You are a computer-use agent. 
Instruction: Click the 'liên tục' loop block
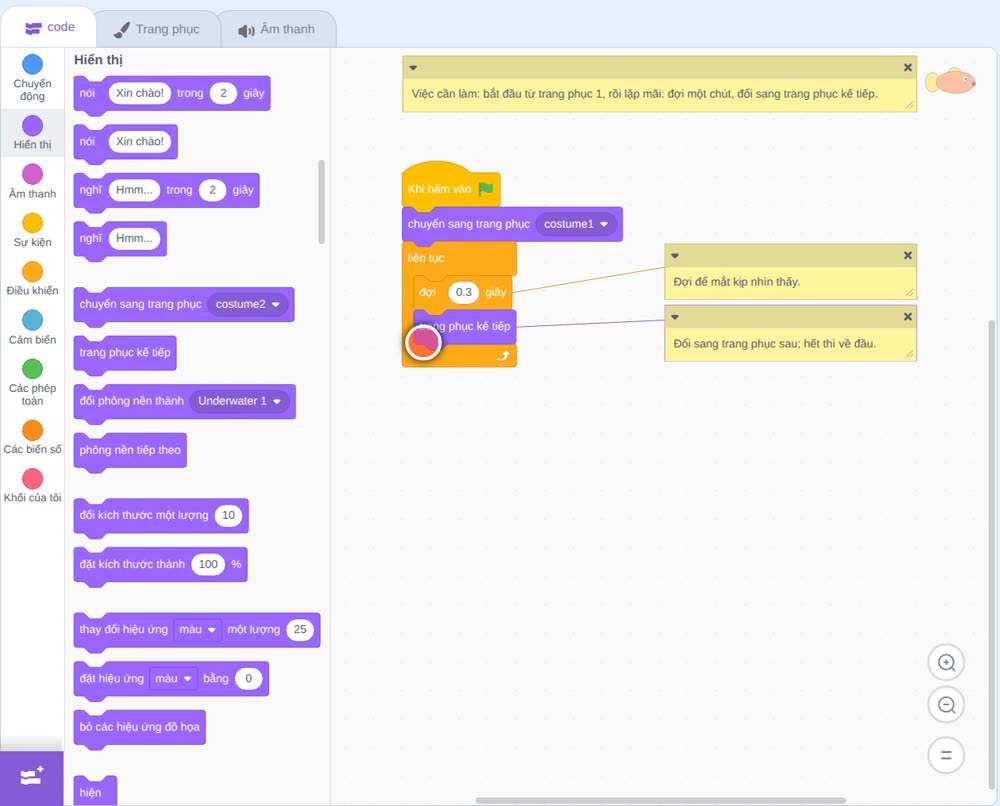[459, 258]
